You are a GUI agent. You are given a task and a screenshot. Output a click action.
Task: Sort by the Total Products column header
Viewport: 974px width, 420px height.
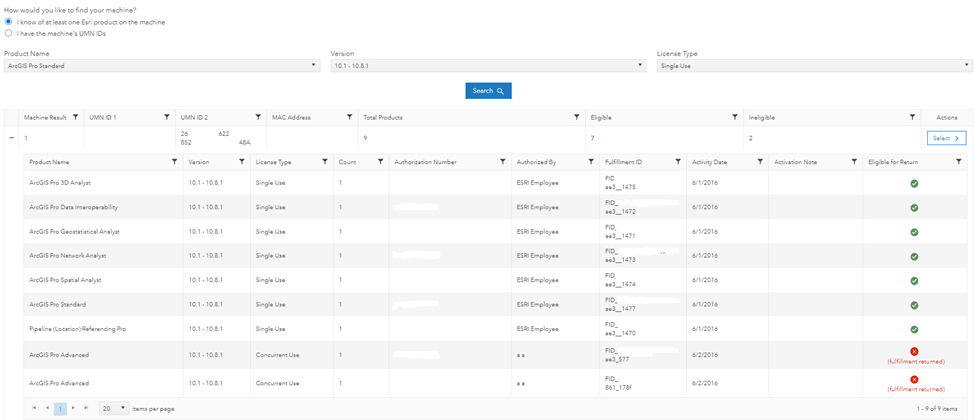383,117
